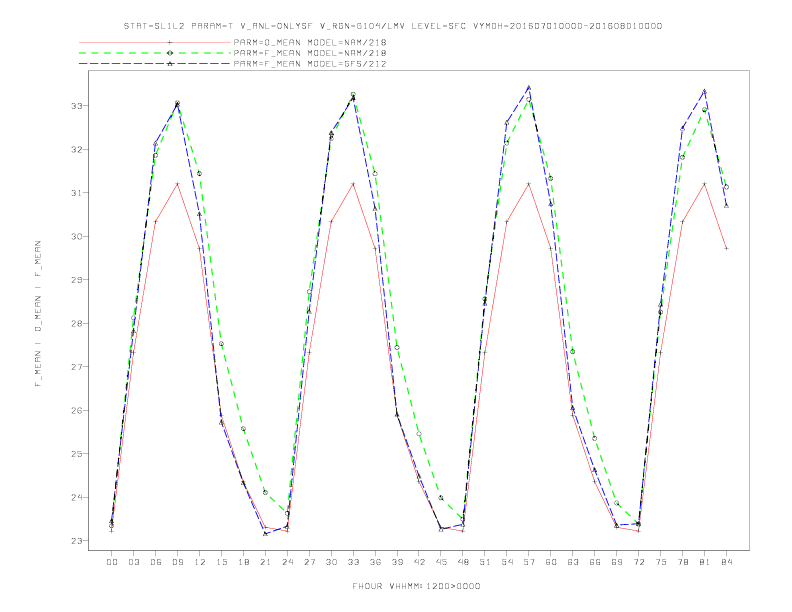
Task: Click y-axis tick label 32
Action: coord(77,149)
